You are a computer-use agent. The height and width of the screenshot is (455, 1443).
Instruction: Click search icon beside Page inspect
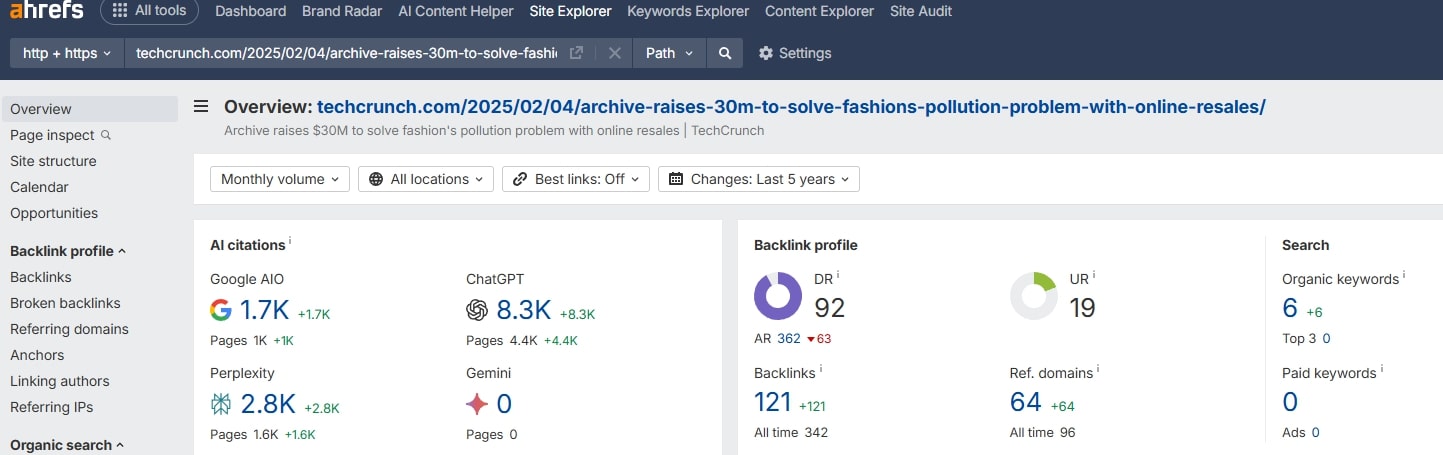tap(106, 135)
